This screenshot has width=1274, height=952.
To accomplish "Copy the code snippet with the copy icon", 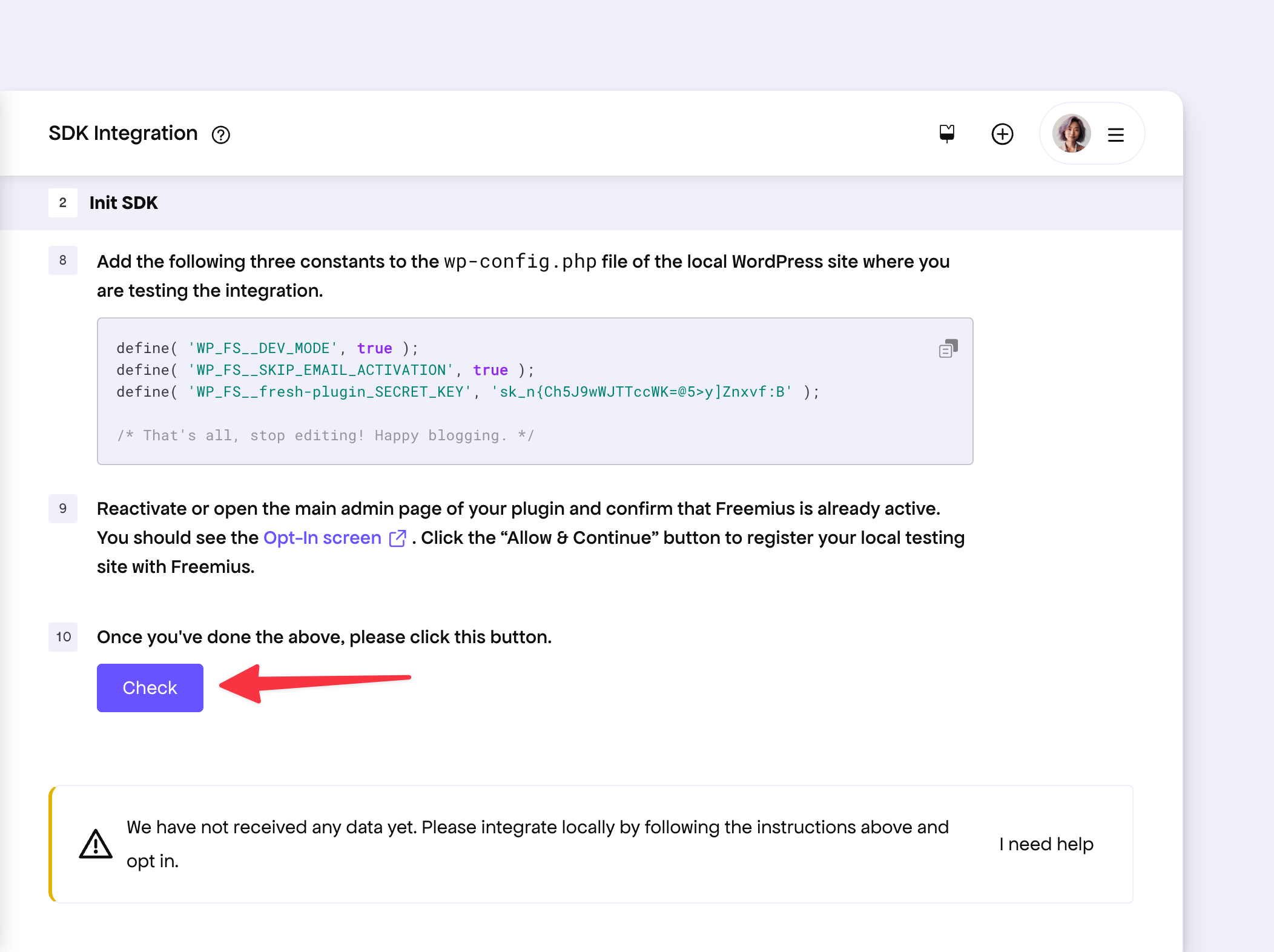I will [x=948, y=348].
